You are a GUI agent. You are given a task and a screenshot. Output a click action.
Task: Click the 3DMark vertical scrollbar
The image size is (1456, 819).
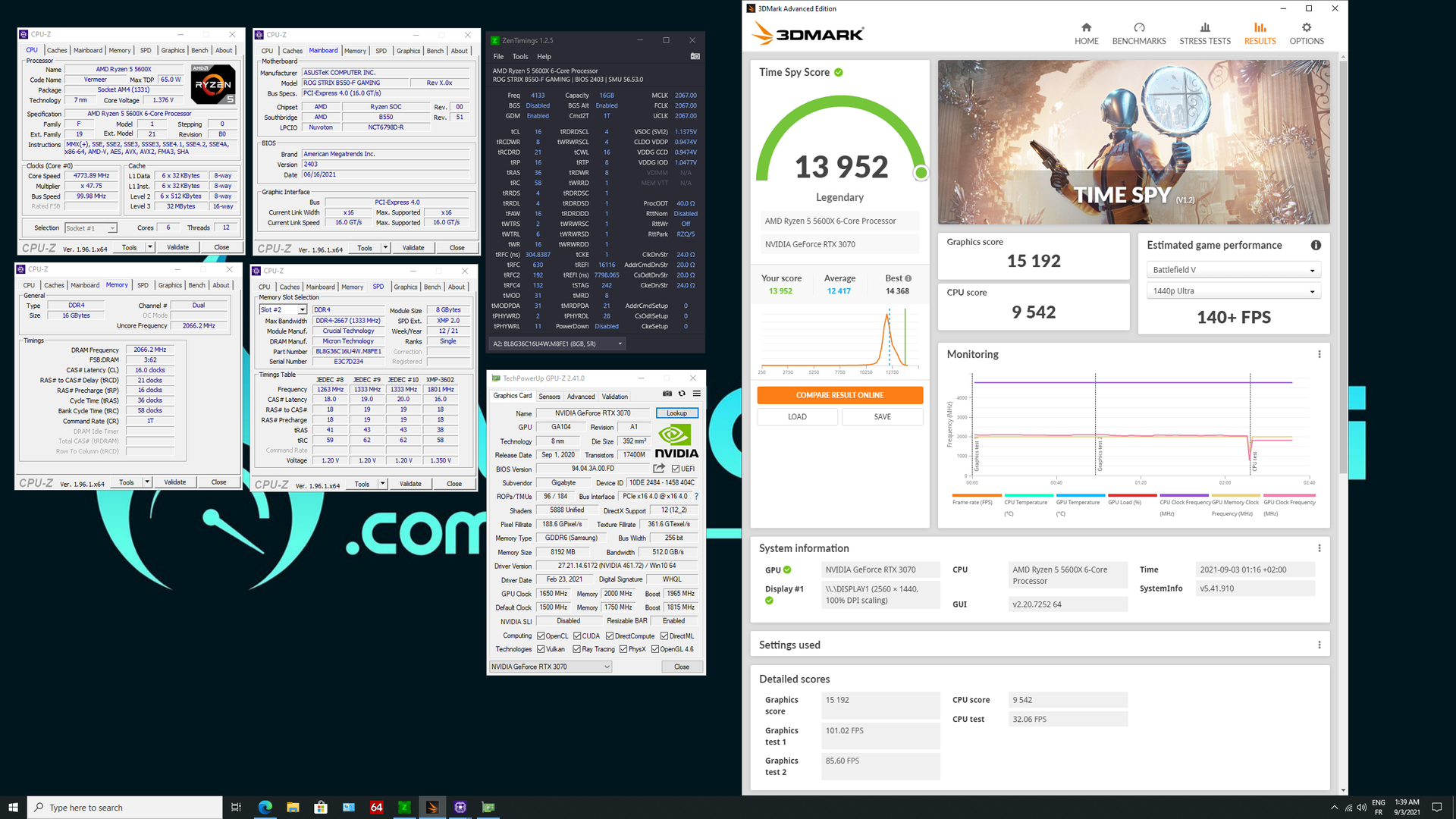click(x=1343, y=265)
